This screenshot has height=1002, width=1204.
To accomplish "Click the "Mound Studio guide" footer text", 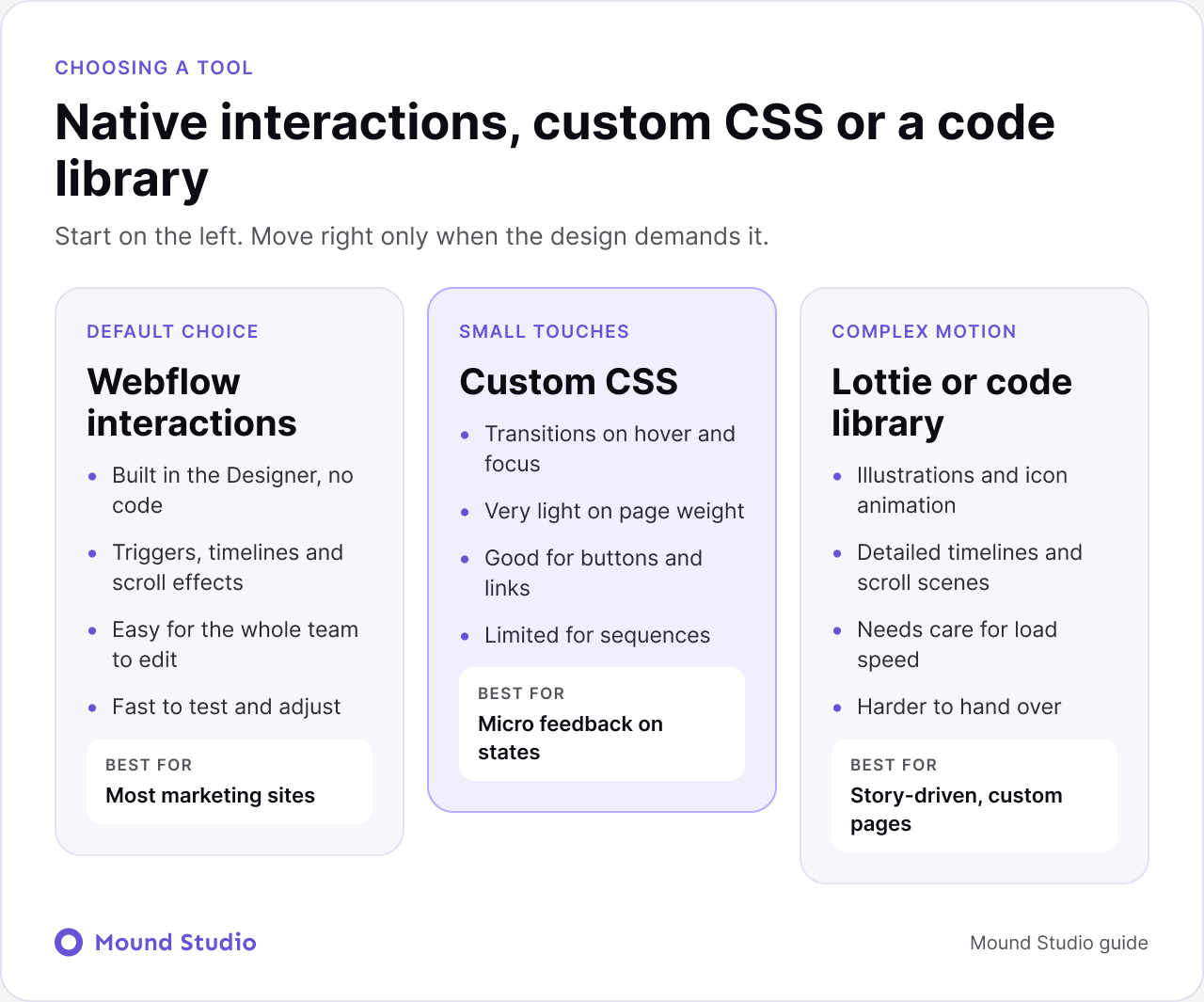I will coord(1059,943).
